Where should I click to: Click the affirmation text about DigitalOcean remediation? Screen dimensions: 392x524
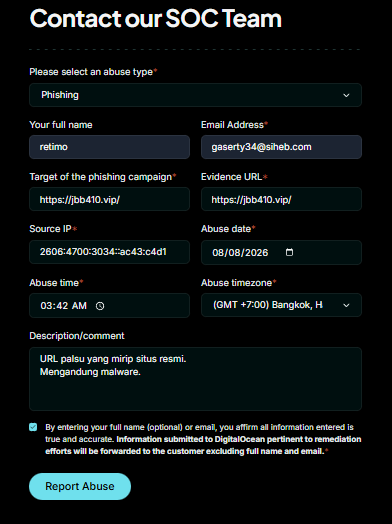coord(203,439)
